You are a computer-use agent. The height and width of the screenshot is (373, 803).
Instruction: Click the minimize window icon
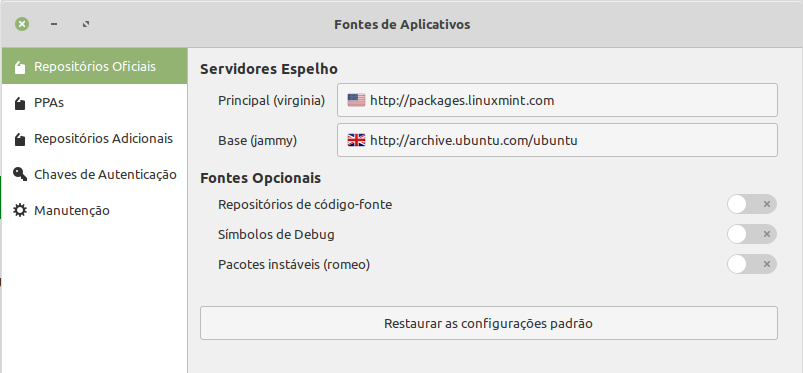tap(54, 24)
